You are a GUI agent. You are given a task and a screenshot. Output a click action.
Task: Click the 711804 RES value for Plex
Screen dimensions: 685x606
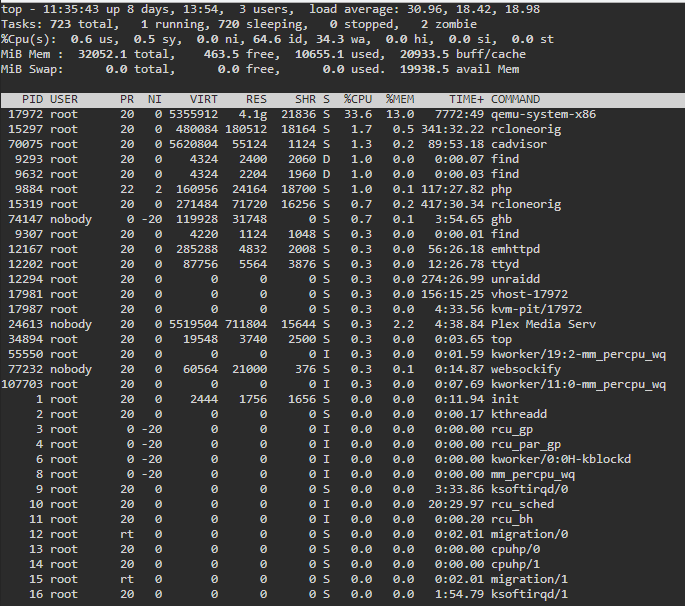click(246, 324)
